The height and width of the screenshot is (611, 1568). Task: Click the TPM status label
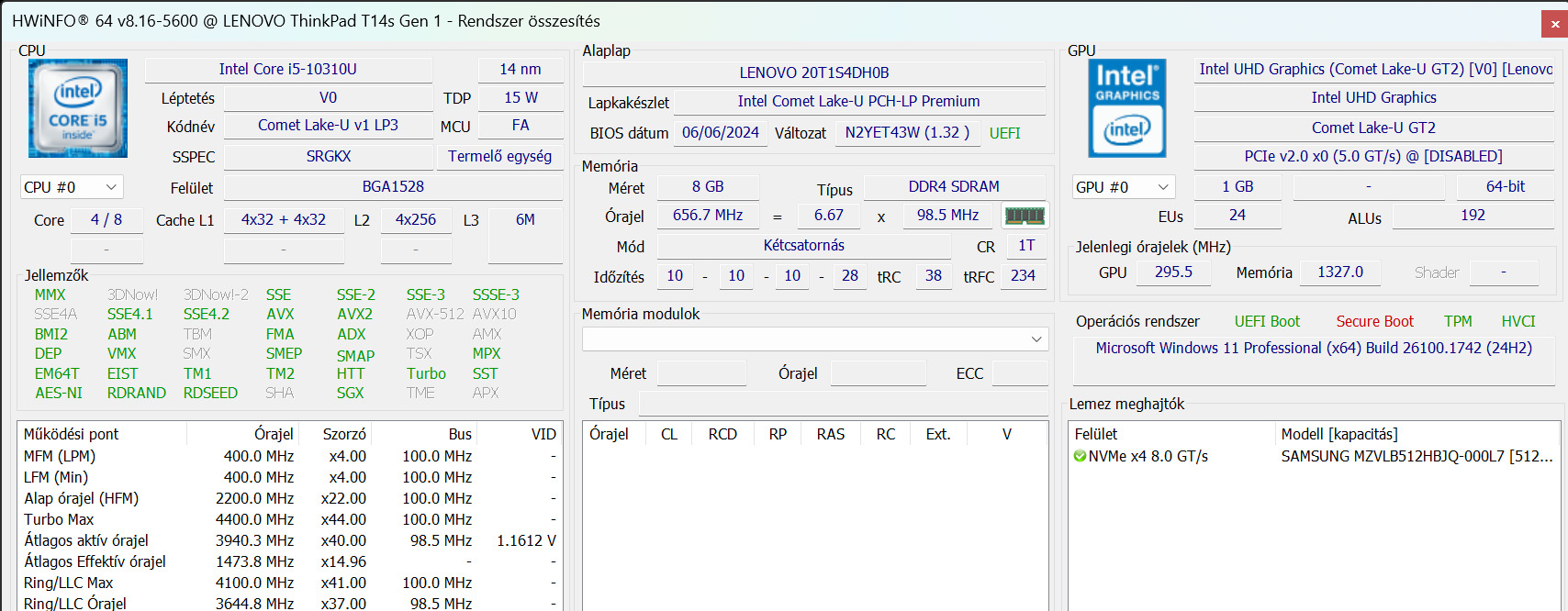pyautogui.click(x=1458, y=321)
